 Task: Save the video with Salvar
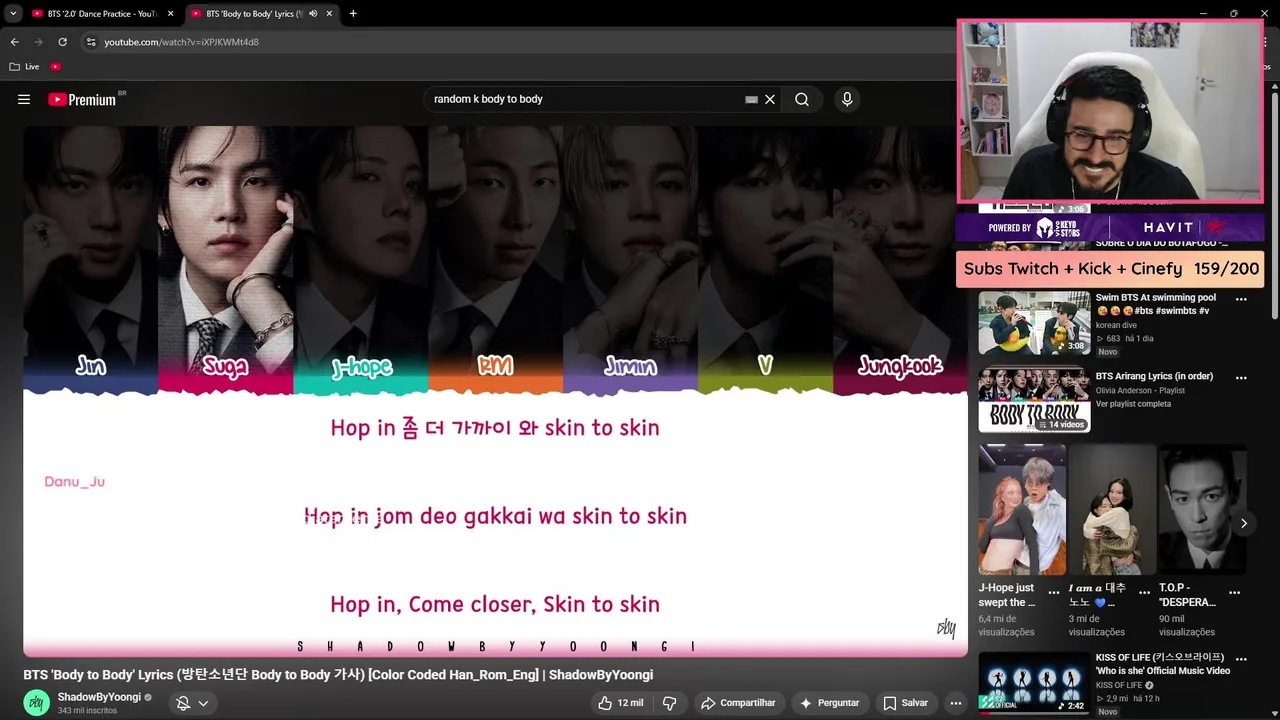[906, 703]
